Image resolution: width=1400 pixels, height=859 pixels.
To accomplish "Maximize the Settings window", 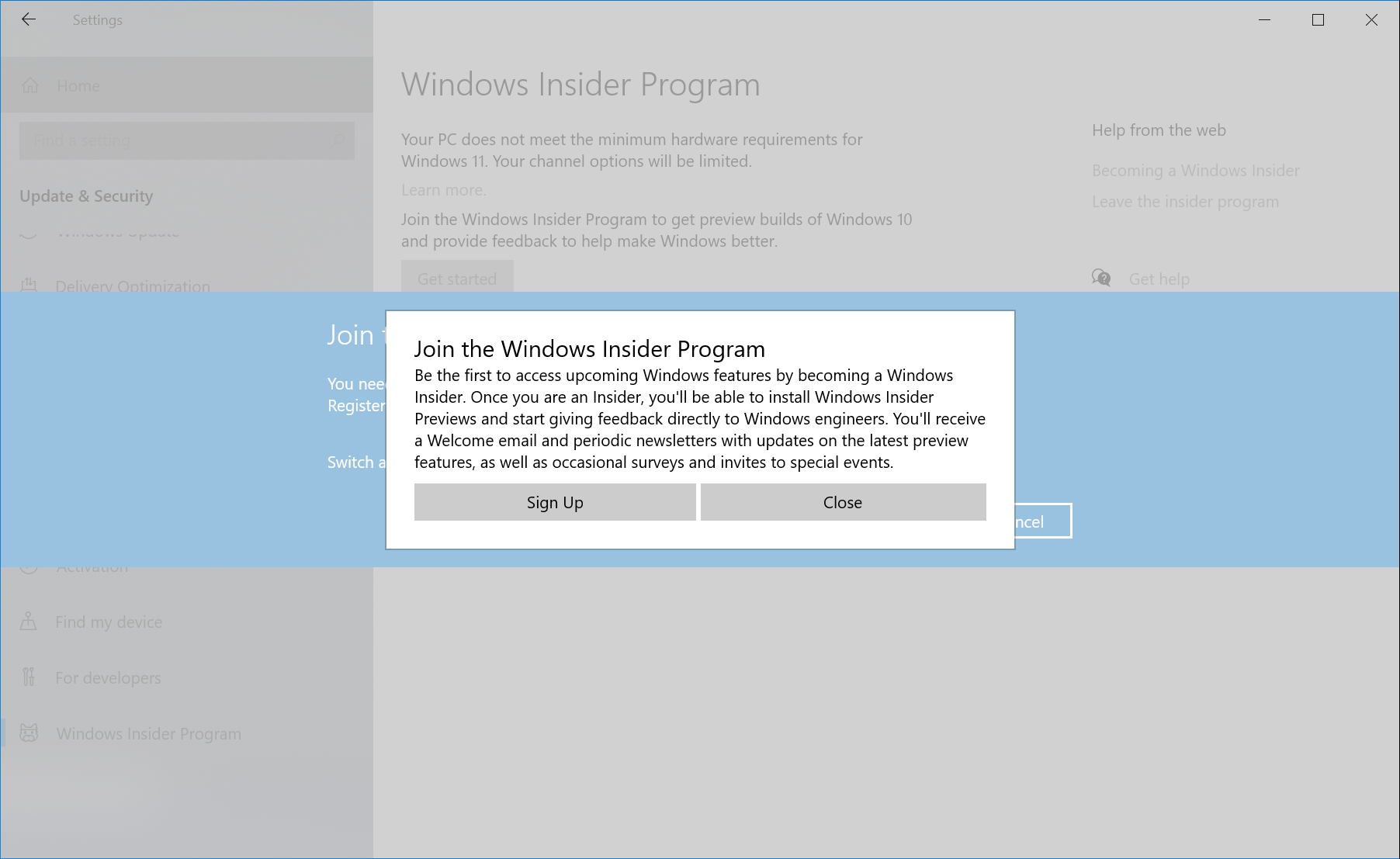I will pos(1318,20).
